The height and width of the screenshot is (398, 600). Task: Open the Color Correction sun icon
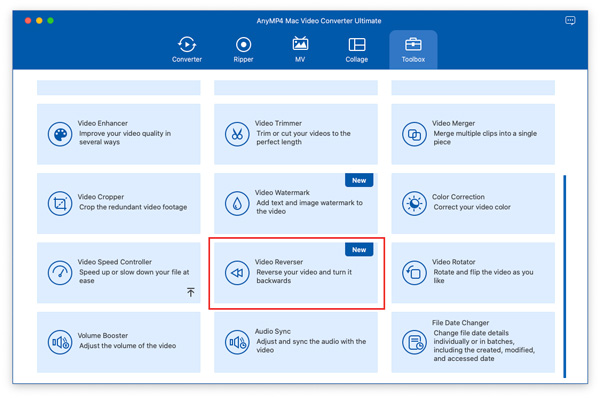pos(414,204)
